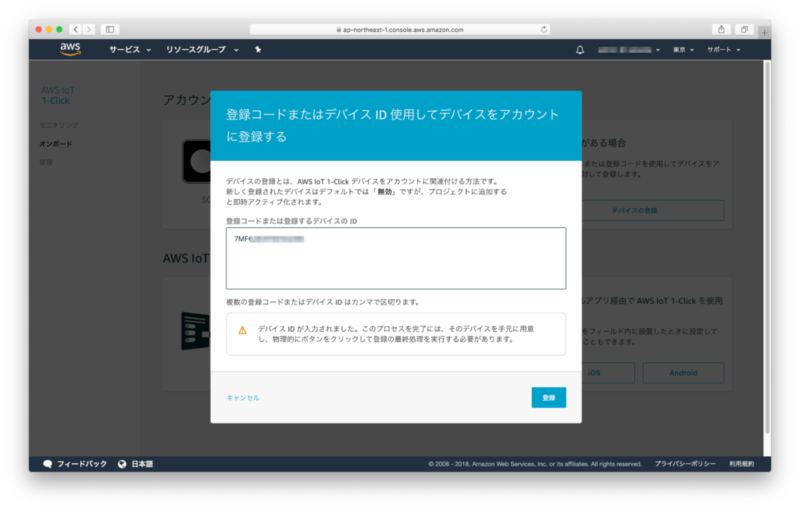800x510 pixels.
Task: Click the Safari back button
Action: point(76,29)
